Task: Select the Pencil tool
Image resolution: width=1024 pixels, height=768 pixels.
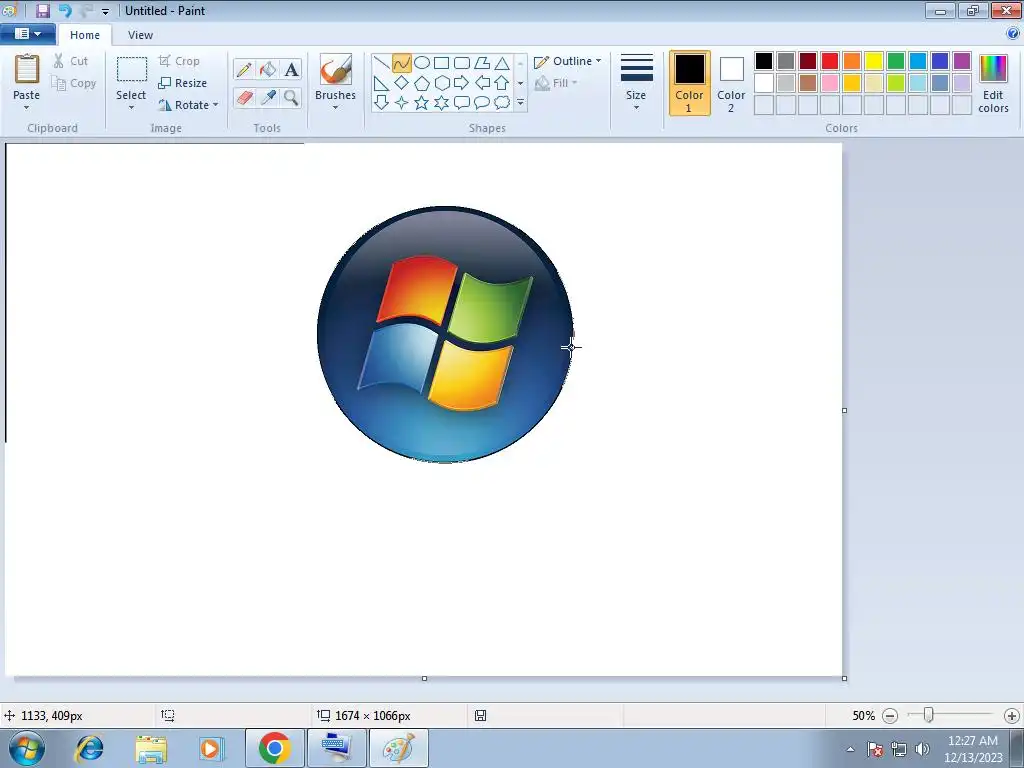Action: pos(244,69)
